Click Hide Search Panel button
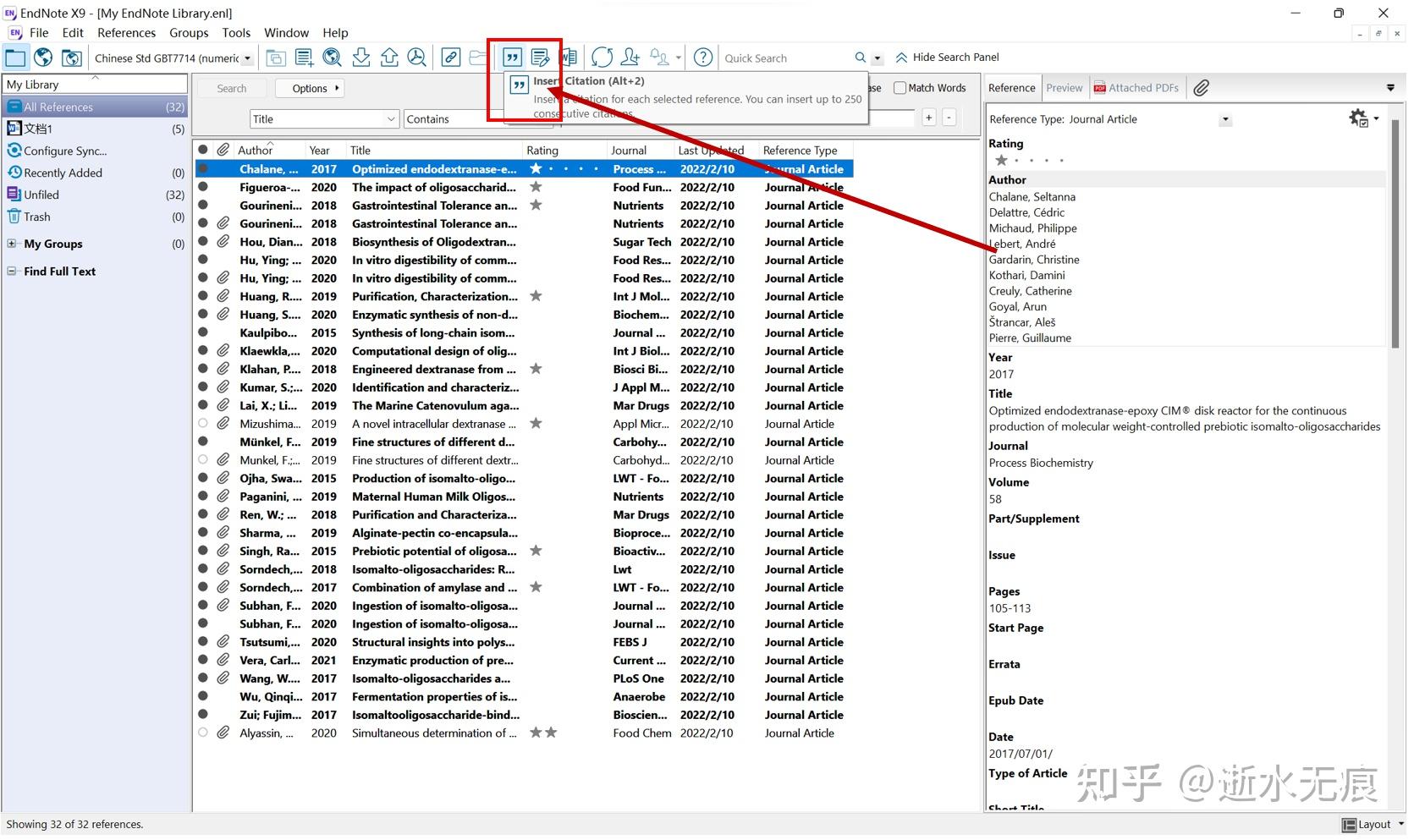 click(x=947, y=58)
